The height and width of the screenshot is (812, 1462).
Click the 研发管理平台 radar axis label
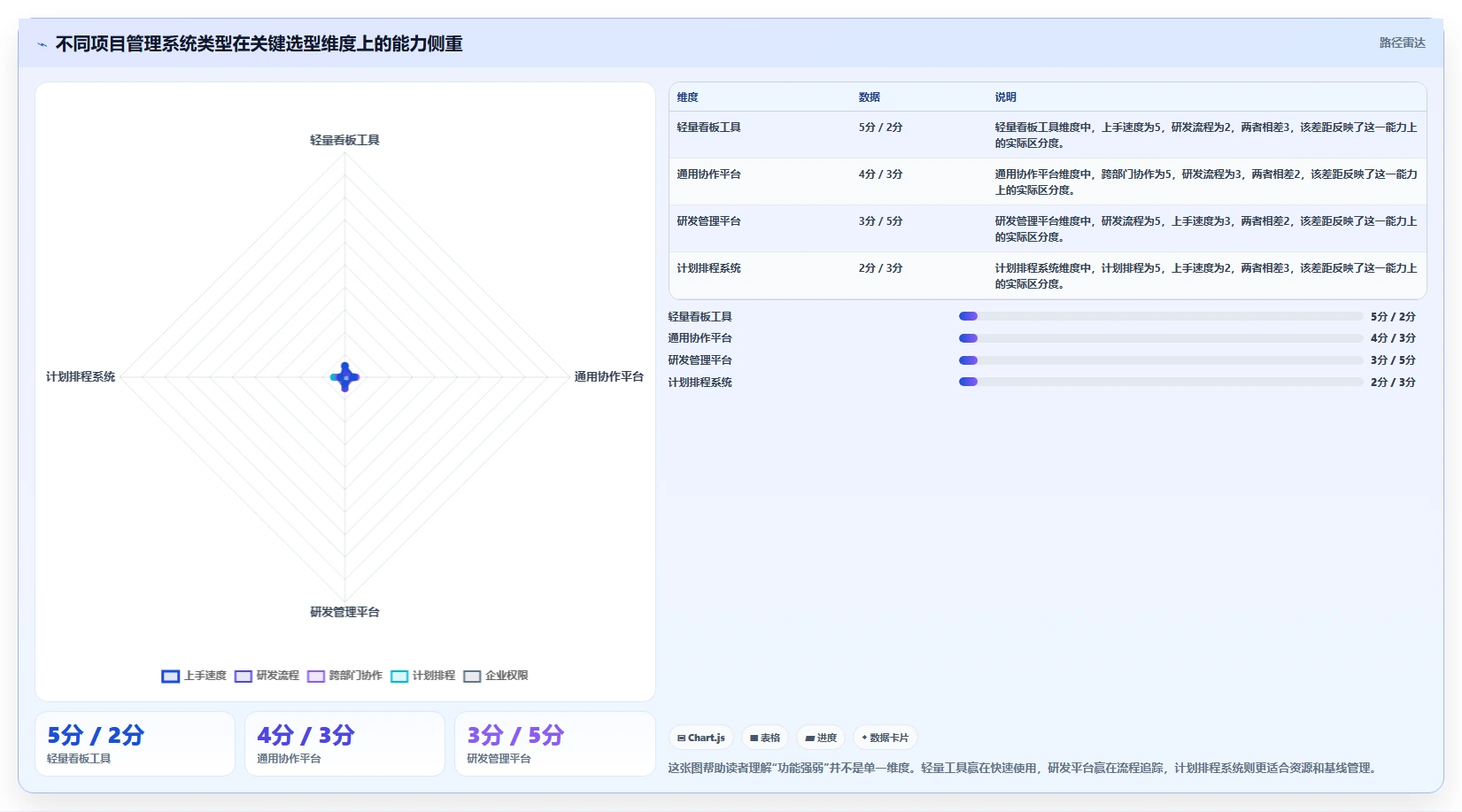click(x=344, y=612)
